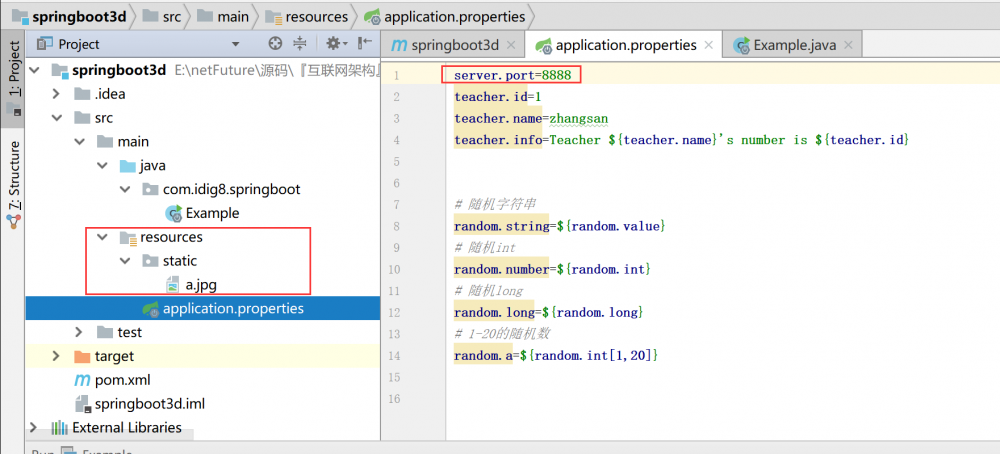This screenshot has height=454, width=1000.
Task: Click the collapse all icon in Project panel
Action: coord(300,44)
